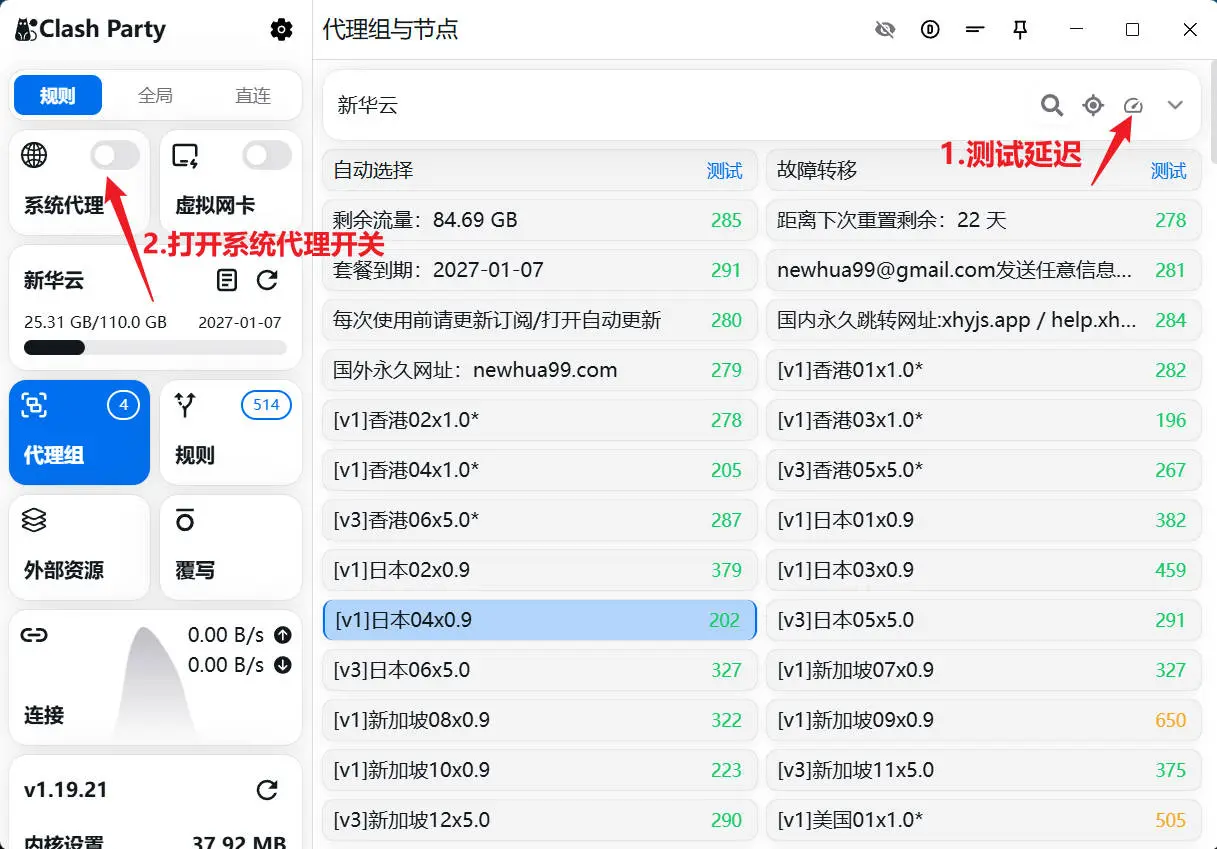The image size is (1217, 849).
Task: Click the traffic usage progress bar
Action: [155, 347]
